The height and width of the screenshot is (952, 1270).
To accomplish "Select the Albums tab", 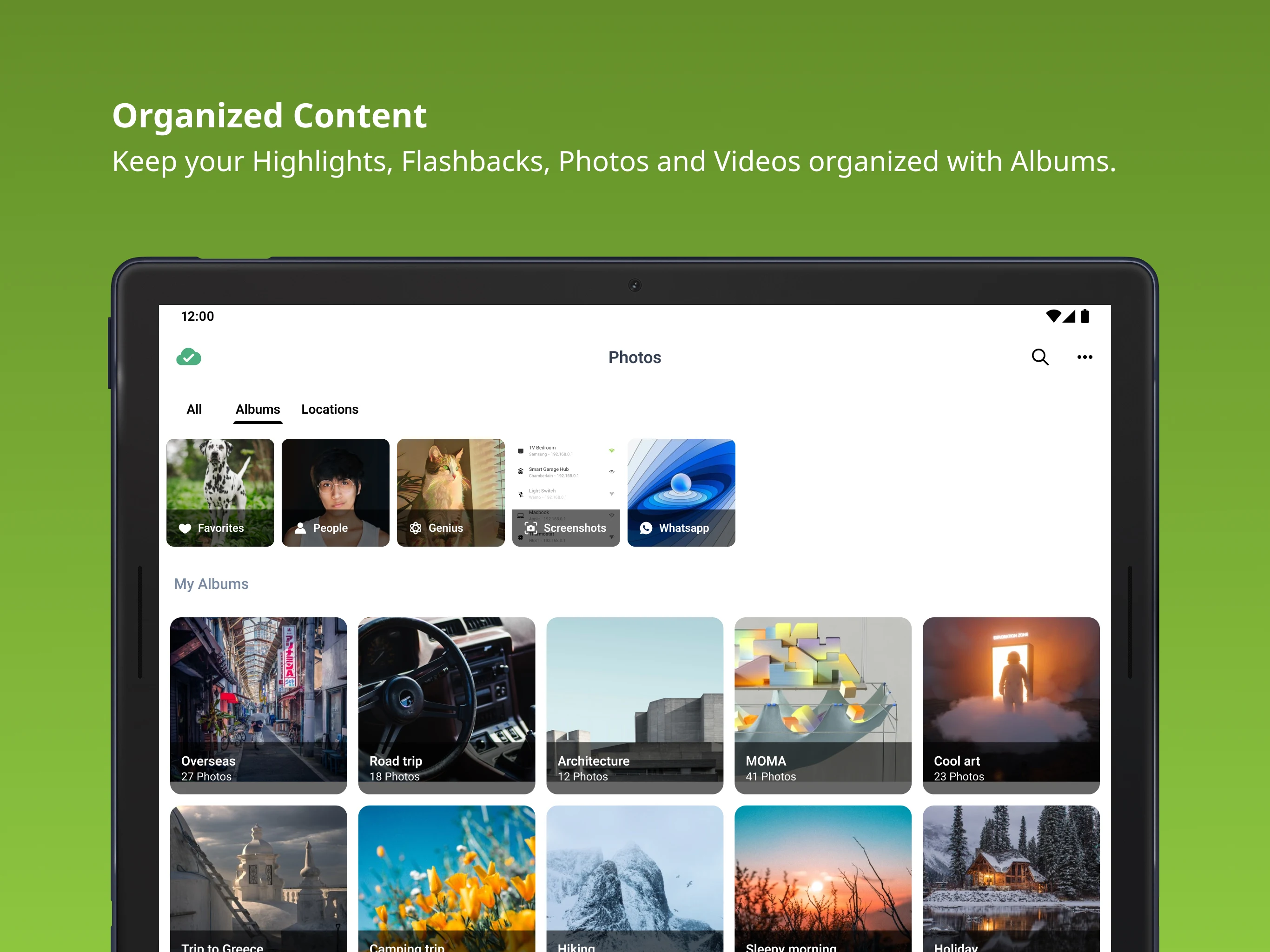I will 258,410.
